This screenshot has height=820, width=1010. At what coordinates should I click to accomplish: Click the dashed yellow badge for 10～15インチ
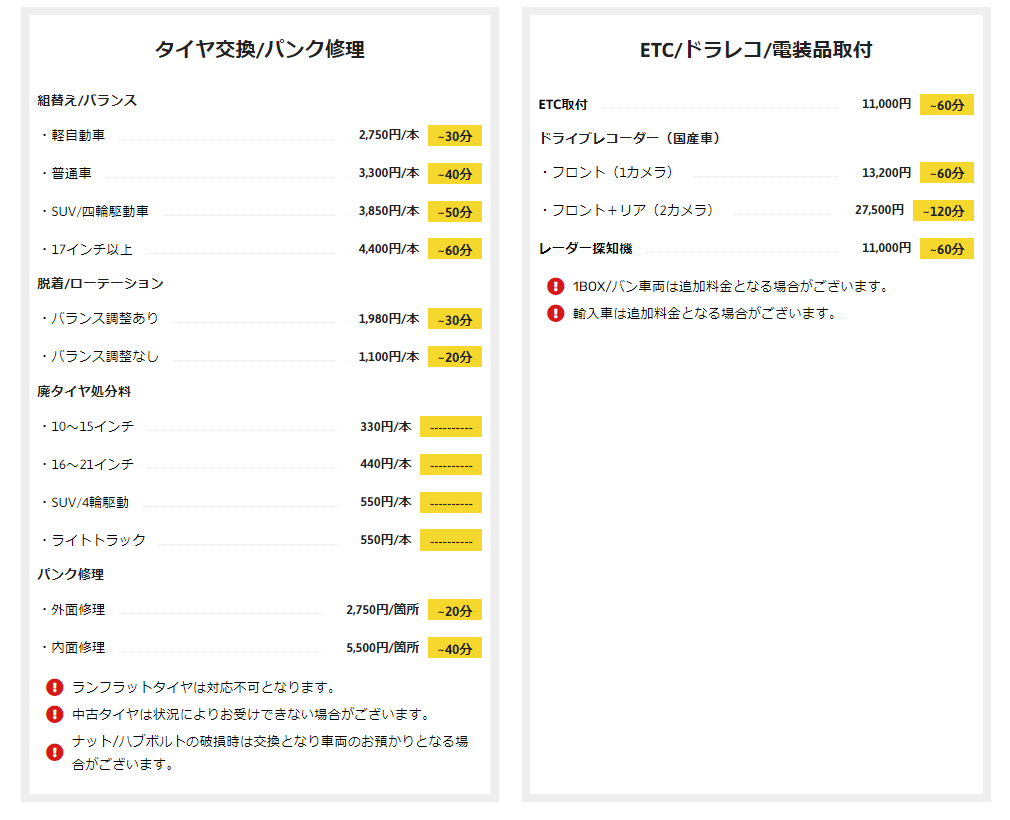click(451, 427)
